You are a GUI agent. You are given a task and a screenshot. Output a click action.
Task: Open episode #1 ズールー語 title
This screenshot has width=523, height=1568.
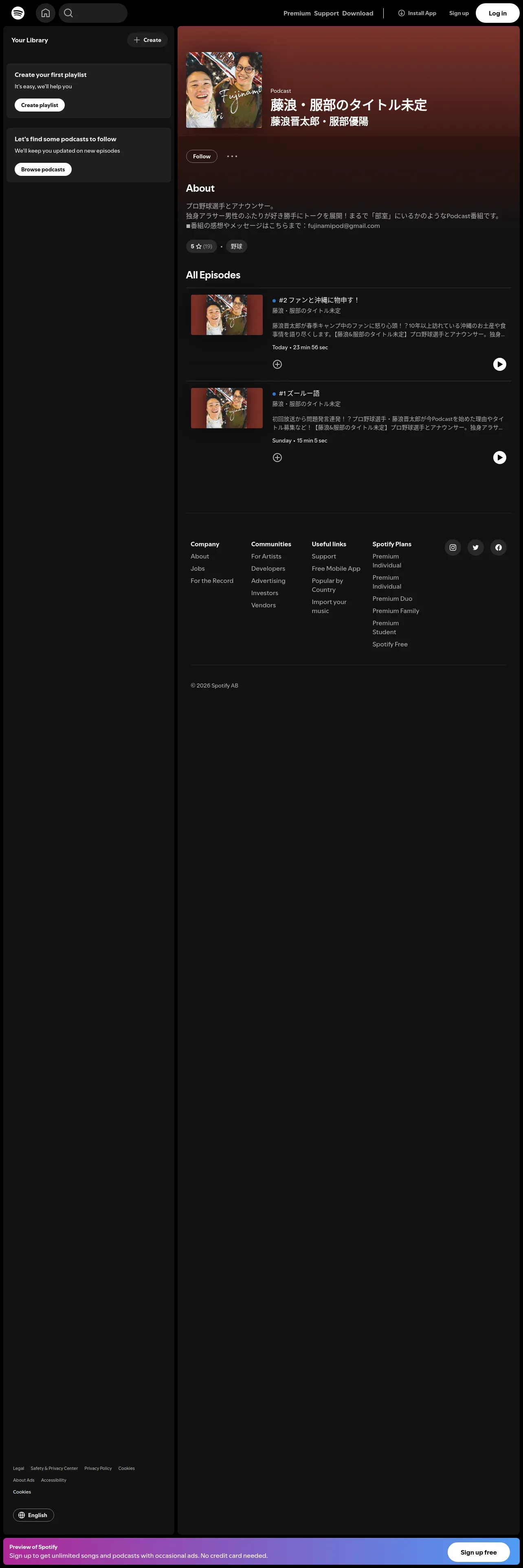[299, 393]
